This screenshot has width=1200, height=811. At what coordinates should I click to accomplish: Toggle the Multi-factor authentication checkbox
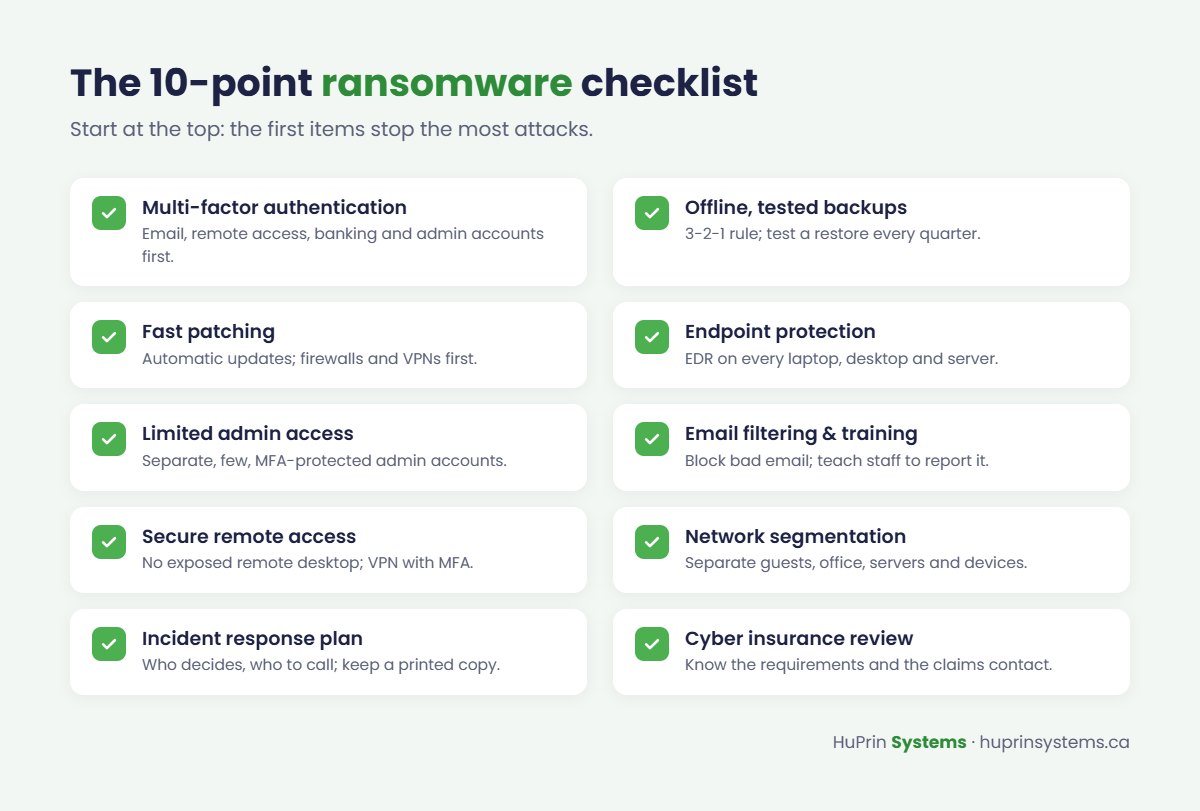point(109,213)
